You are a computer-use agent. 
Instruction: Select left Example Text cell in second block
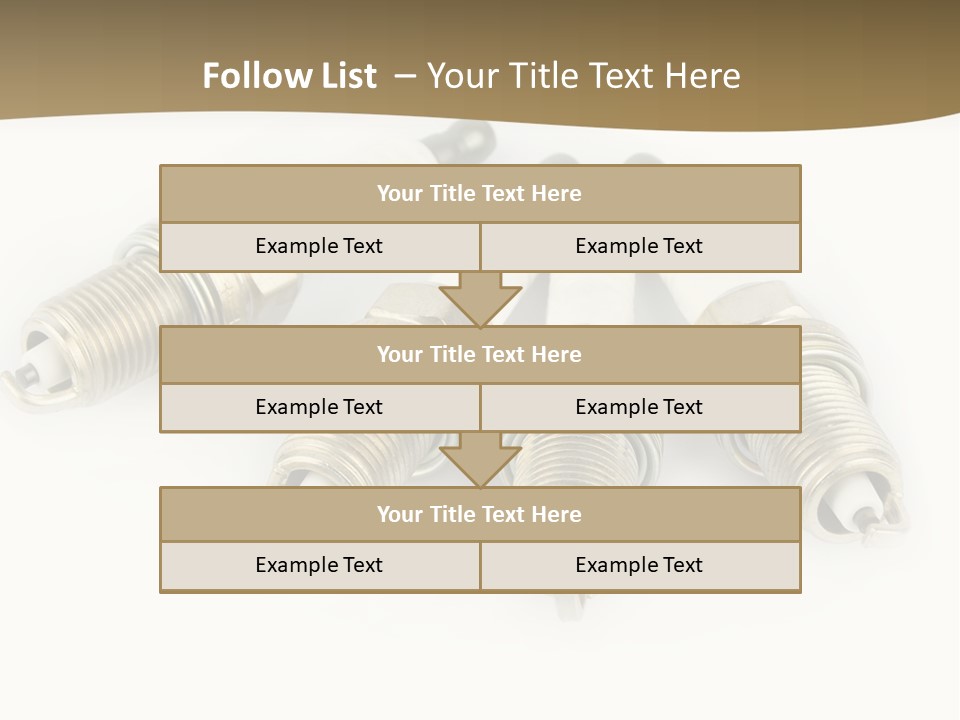click(319, 407)
